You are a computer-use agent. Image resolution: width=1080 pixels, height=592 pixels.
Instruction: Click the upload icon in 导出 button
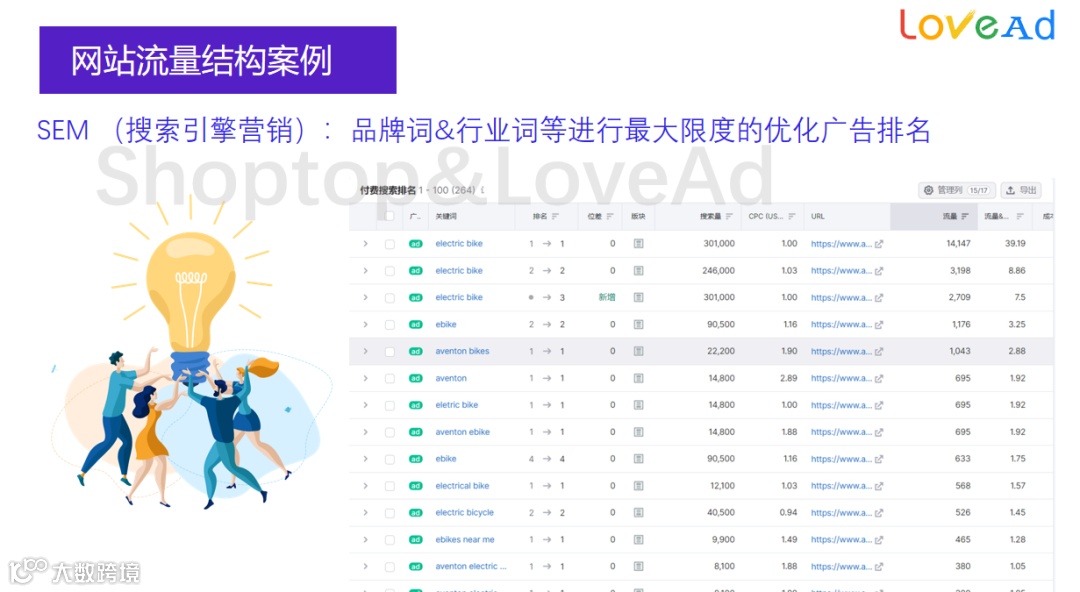pos(1010,190)
